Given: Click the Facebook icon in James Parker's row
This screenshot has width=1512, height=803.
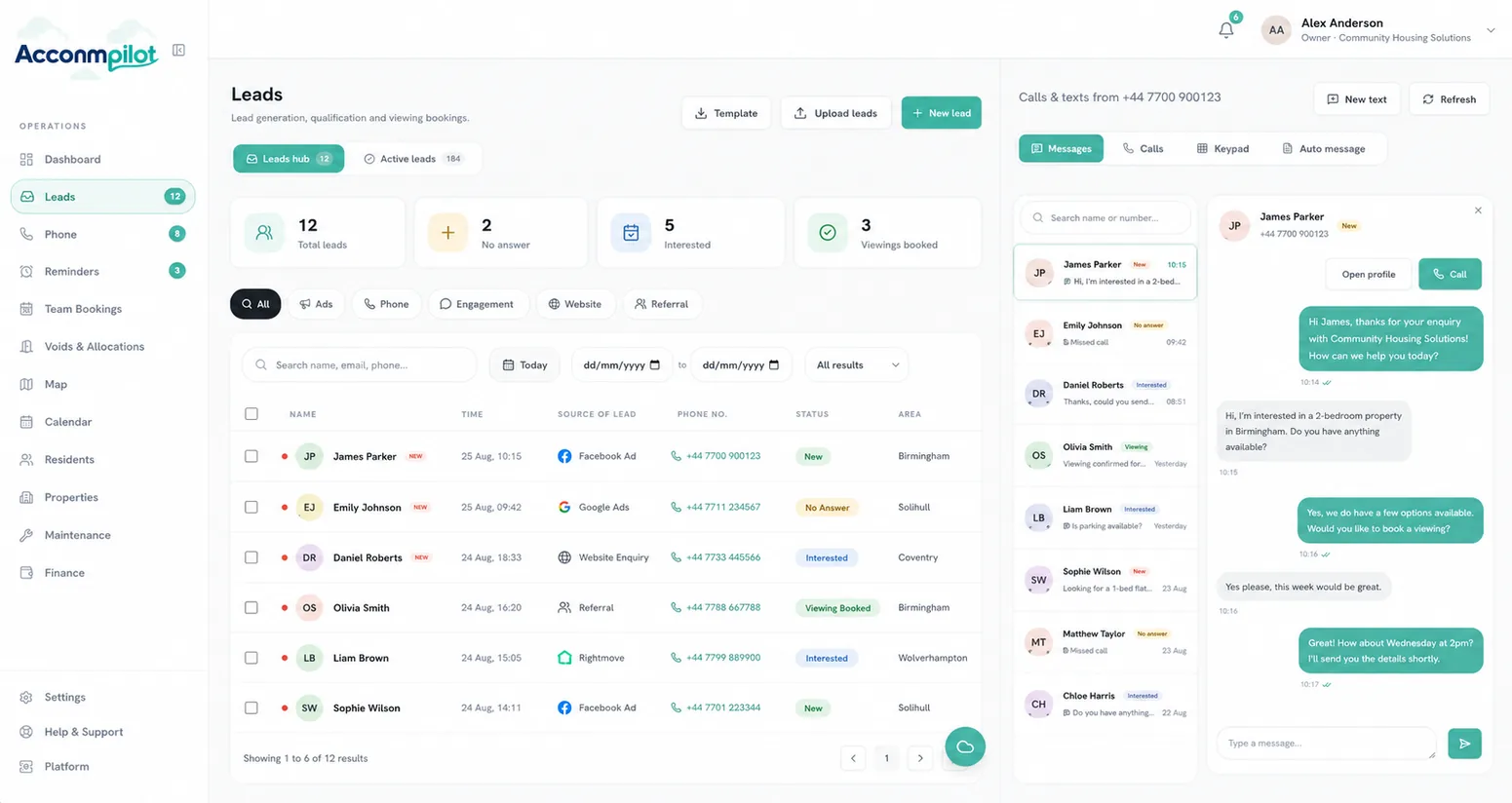Looking at the screenshot, I should (564, 456).
